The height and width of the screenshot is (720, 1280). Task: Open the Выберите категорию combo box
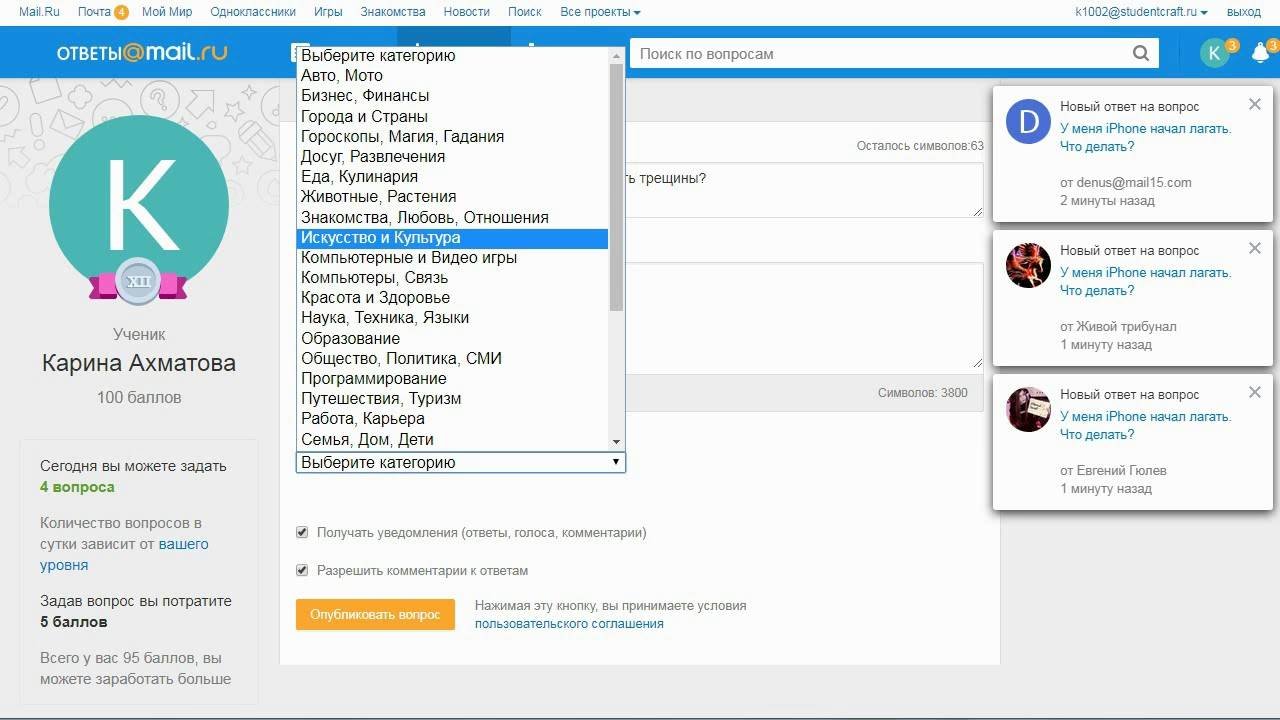461,462
